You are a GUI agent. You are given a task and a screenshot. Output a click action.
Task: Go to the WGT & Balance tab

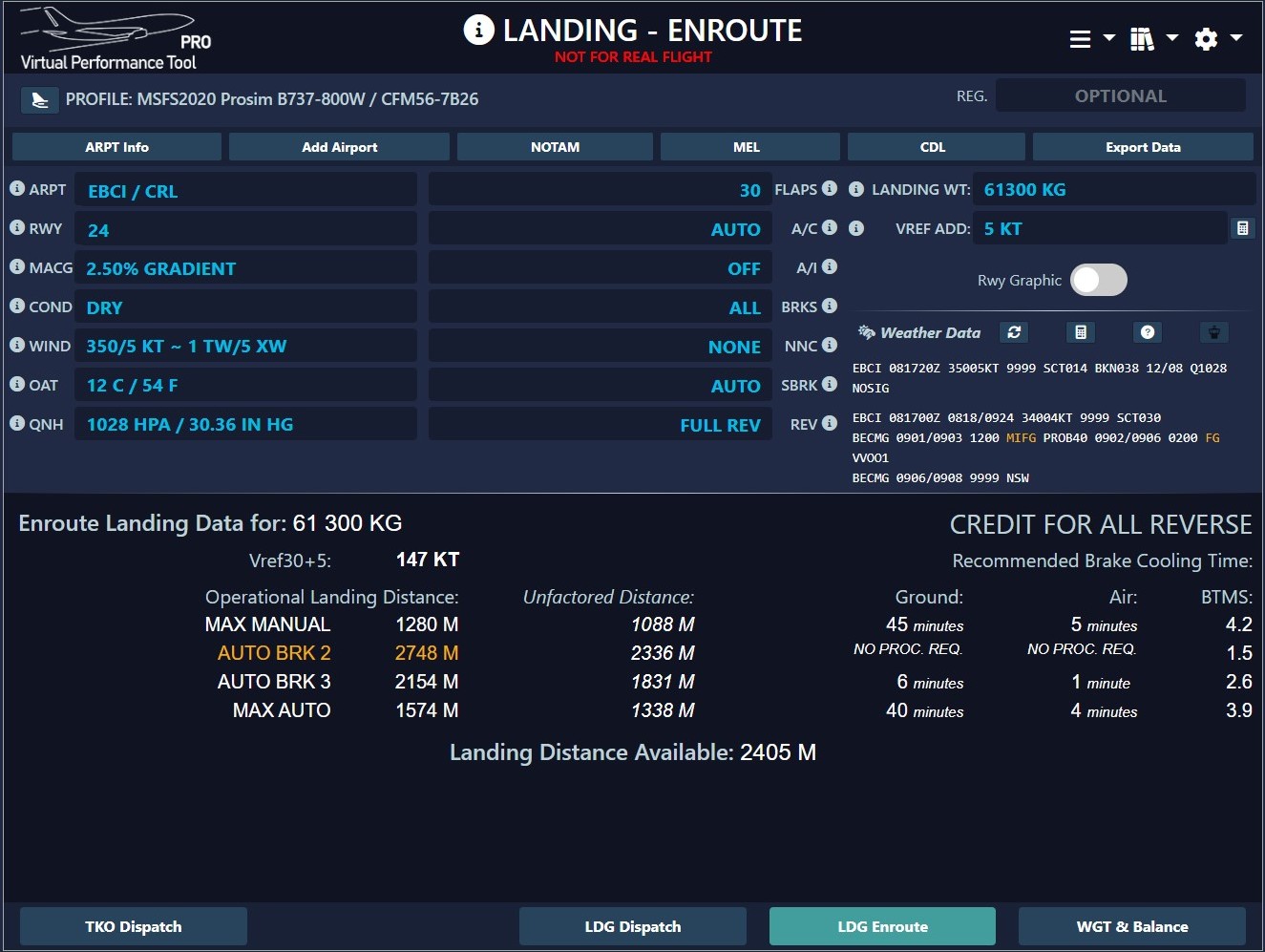tap(1131, 926)
